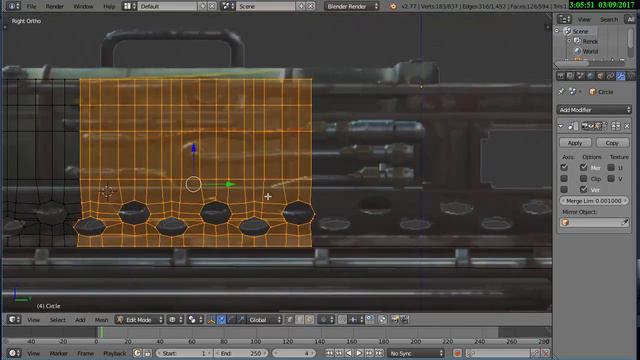The image size is (640, 360).
Task: Open the viewport Add menu
Action: tap(80, 320)
